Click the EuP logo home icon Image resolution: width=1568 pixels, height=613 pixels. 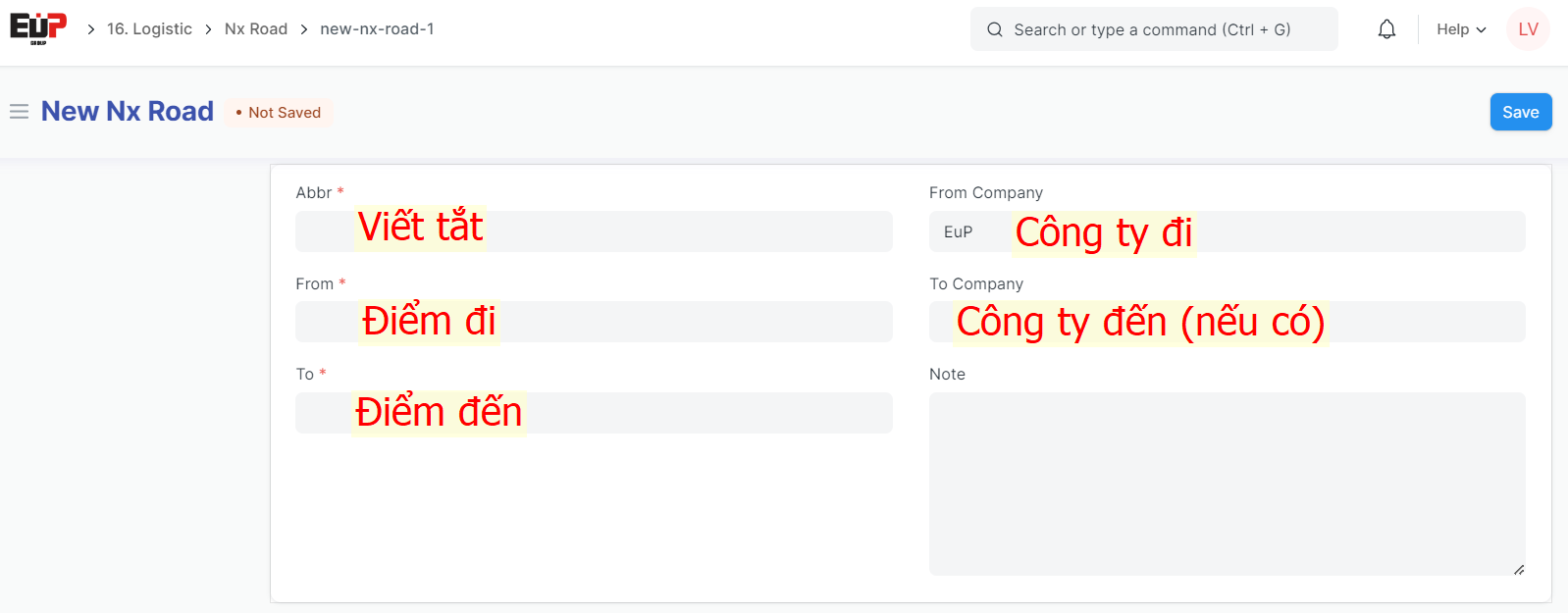pyautogui.click(x=38, y=27)
